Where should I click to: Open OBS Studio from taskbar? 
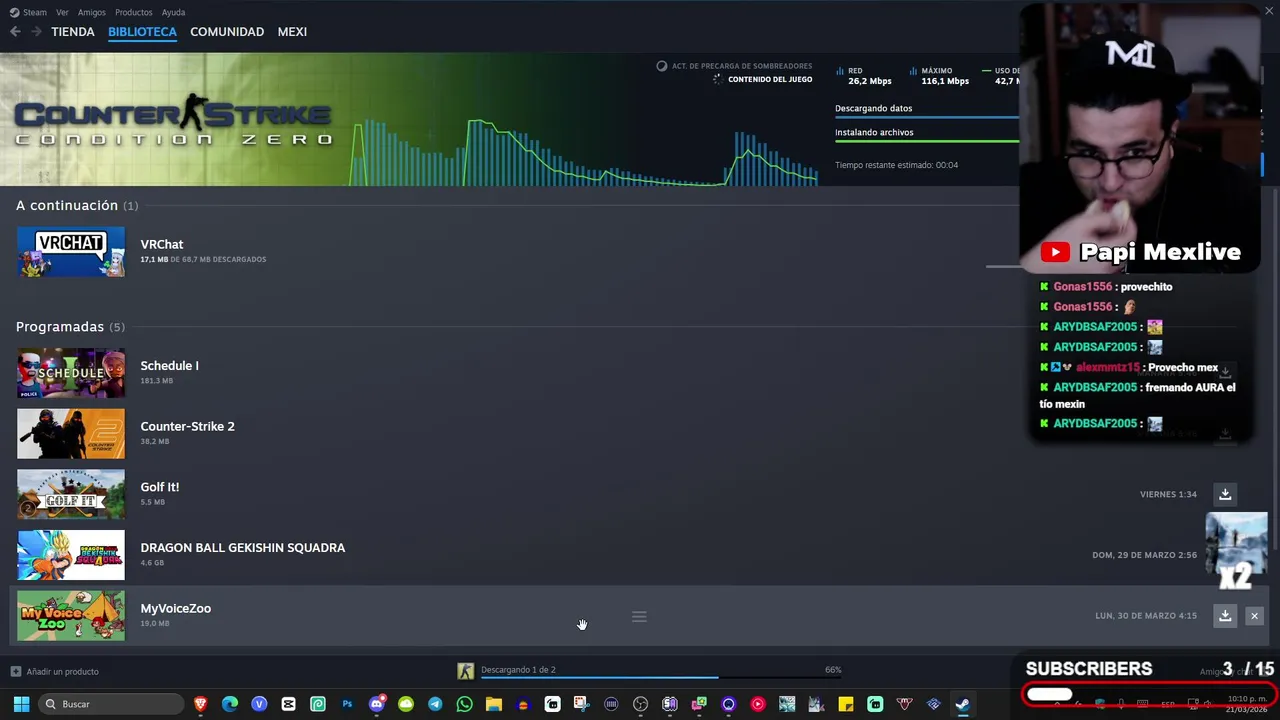click(x=641, y=704)
